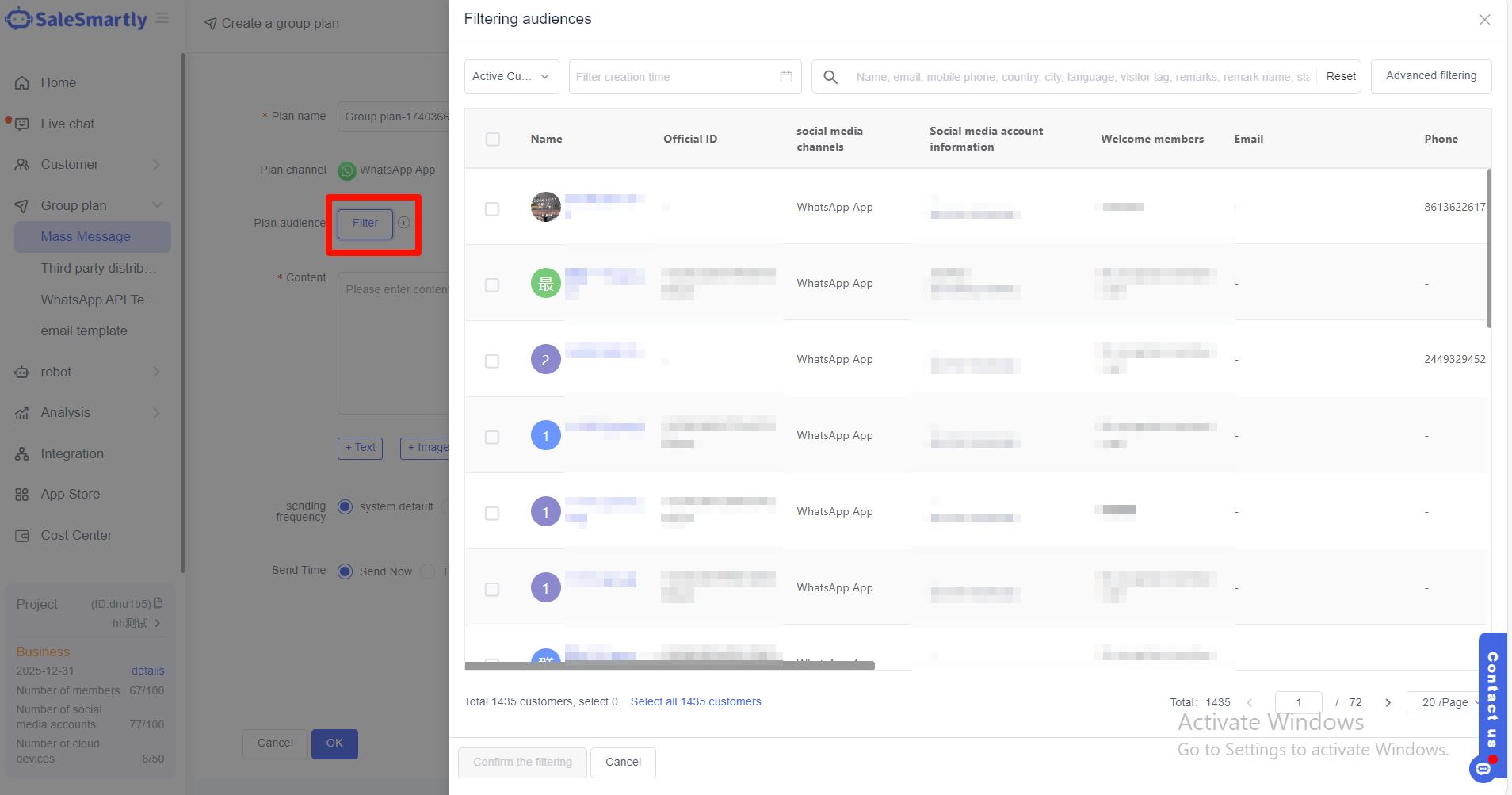This screenshot has height=795, width=1512.
Task: Collapse sidebar with the hamburger menu icon
Action: coord(162,18)
